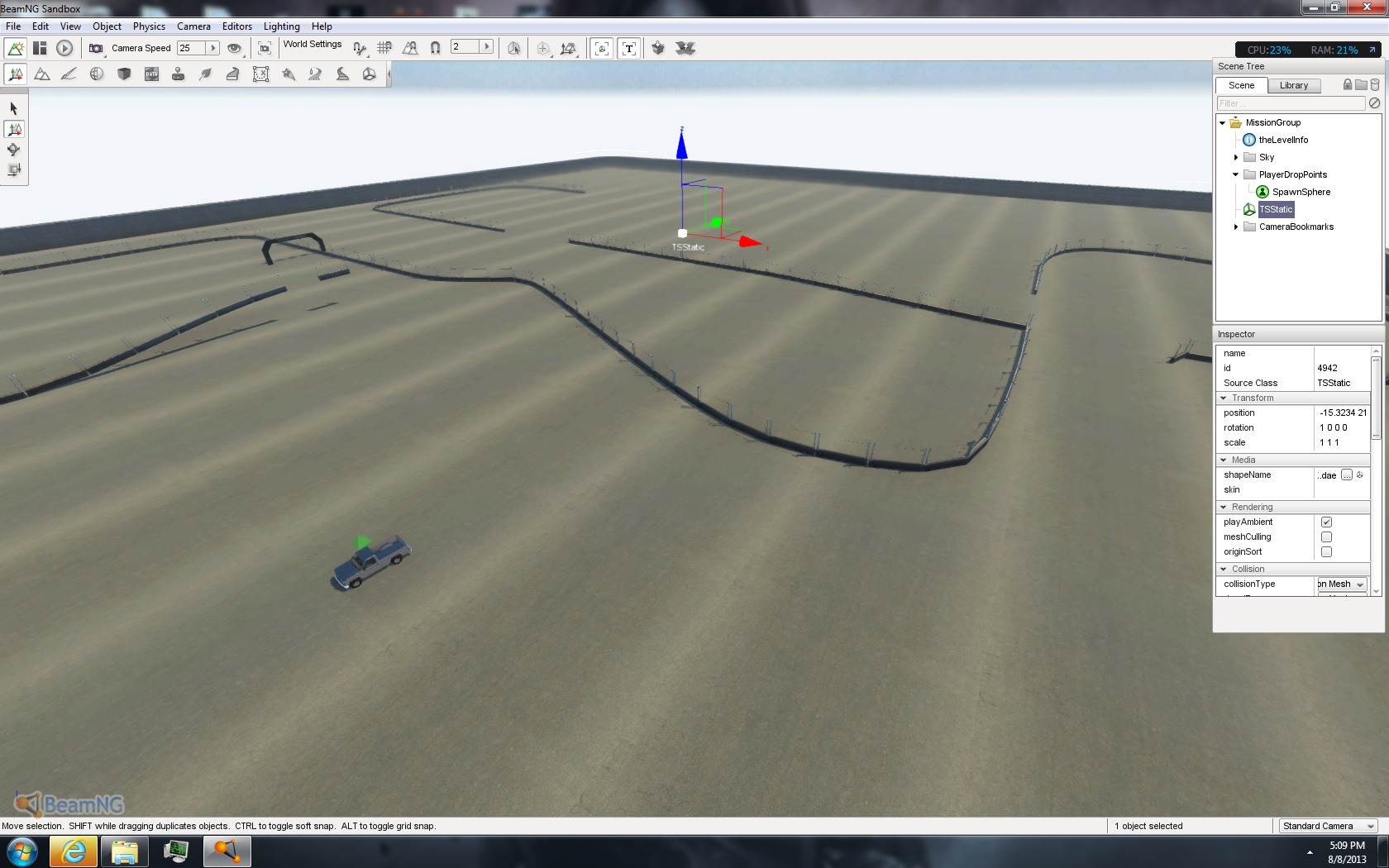Open the Object menu
The image size is (1389, 868).
[107, 26]
